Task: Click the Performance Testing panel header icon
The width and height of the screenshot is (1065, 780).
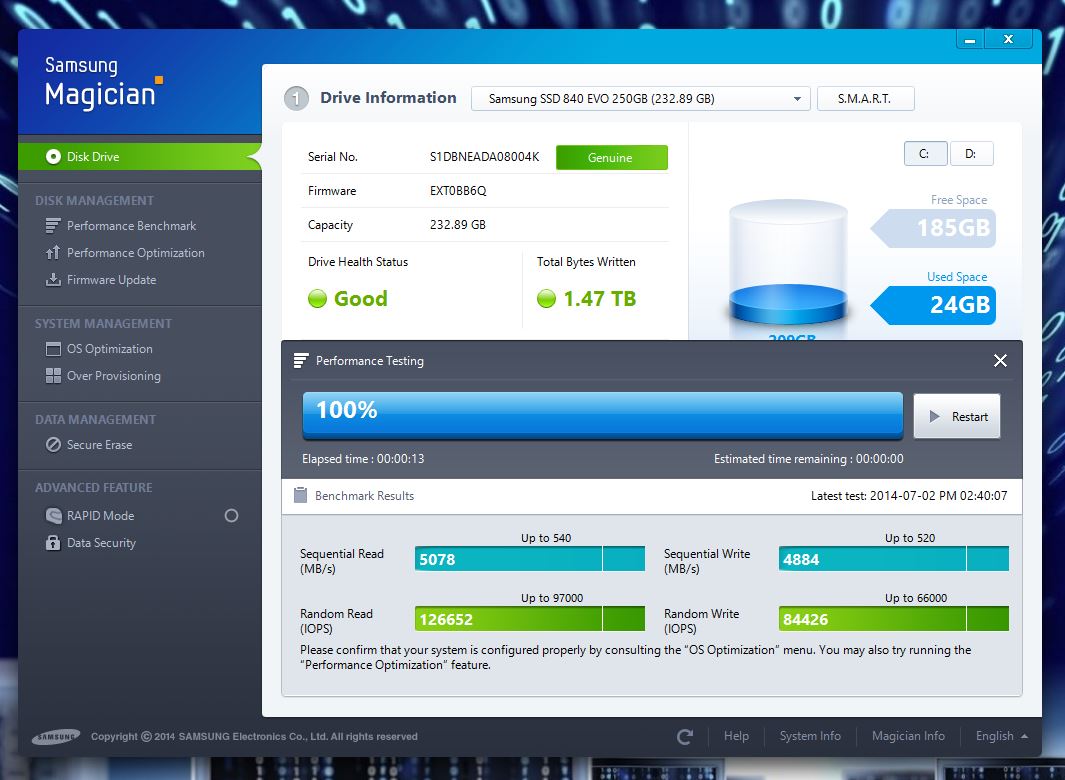Action: (300, 361)
